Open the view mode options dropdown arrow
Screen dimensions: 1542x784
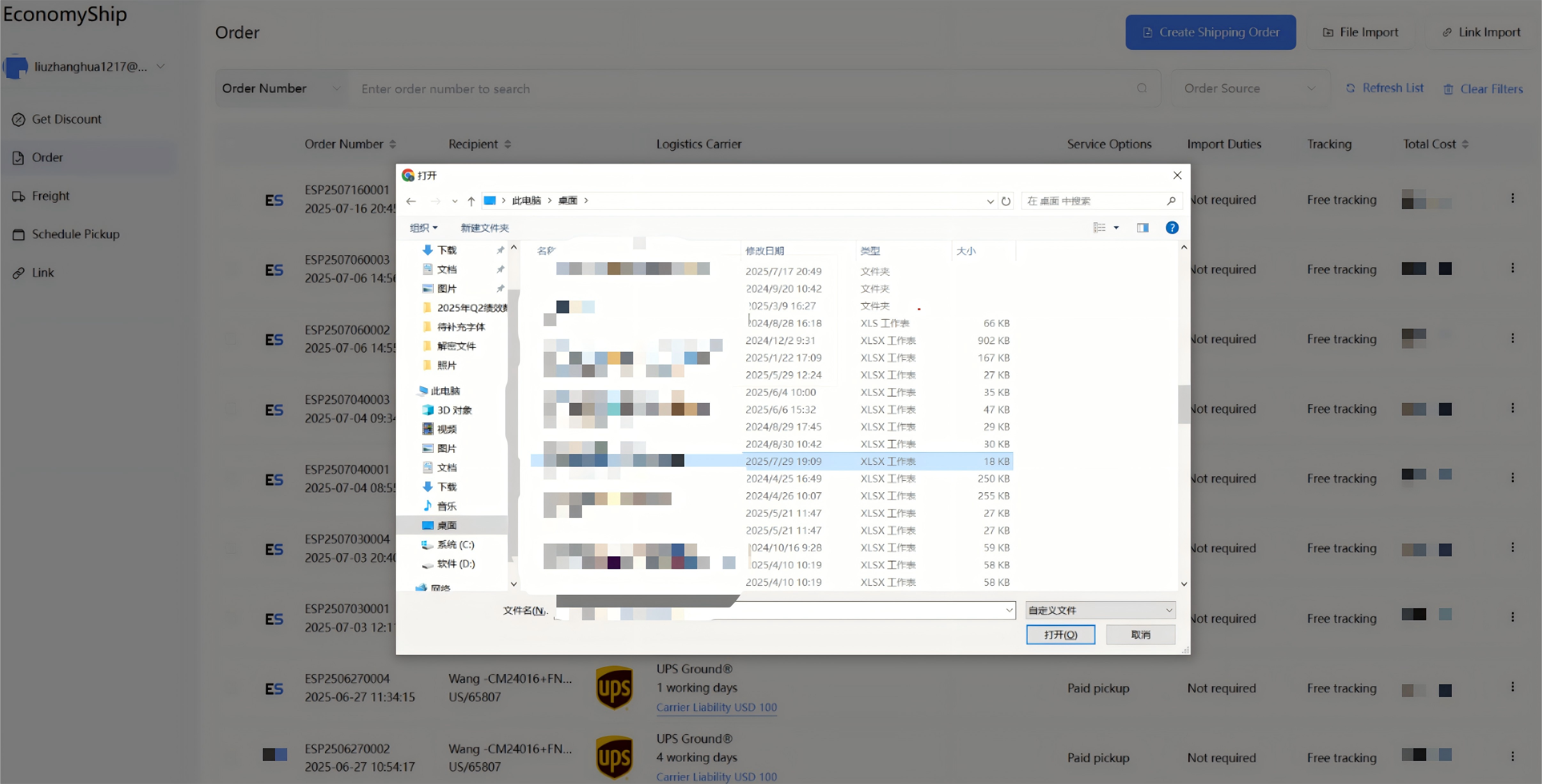1116,228
